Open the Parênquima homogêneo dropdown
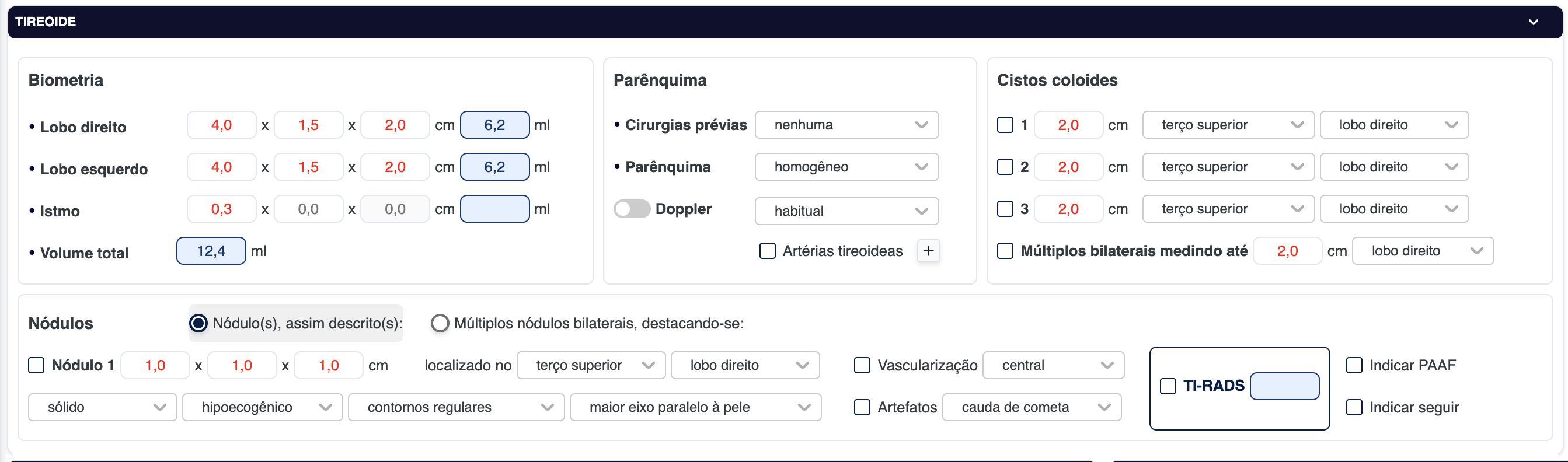The width and height of the screenshot is (1568, 462). click(846, 167)
